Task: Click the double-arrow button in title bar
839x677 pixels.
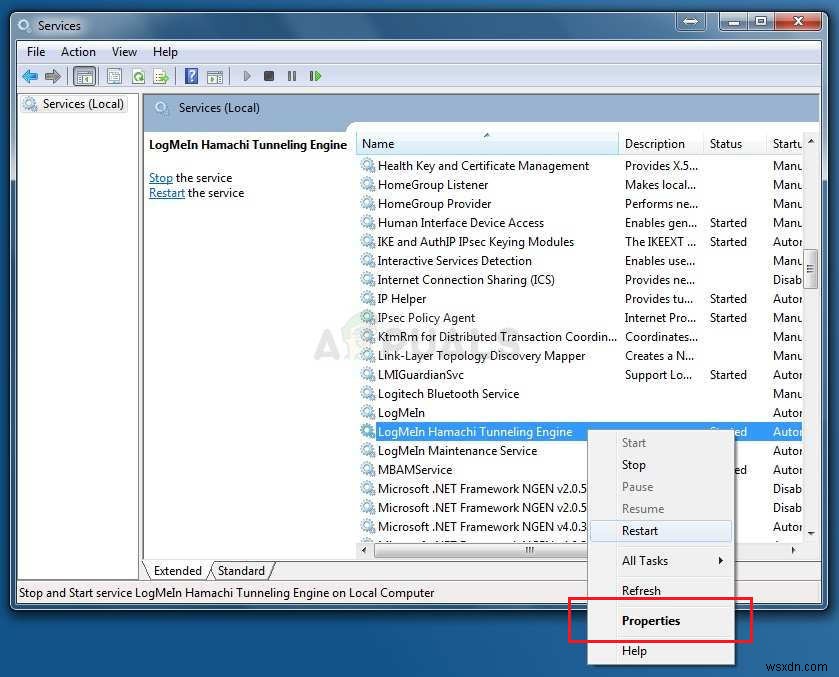Action: pyautogui.click(x=691, y=21)
